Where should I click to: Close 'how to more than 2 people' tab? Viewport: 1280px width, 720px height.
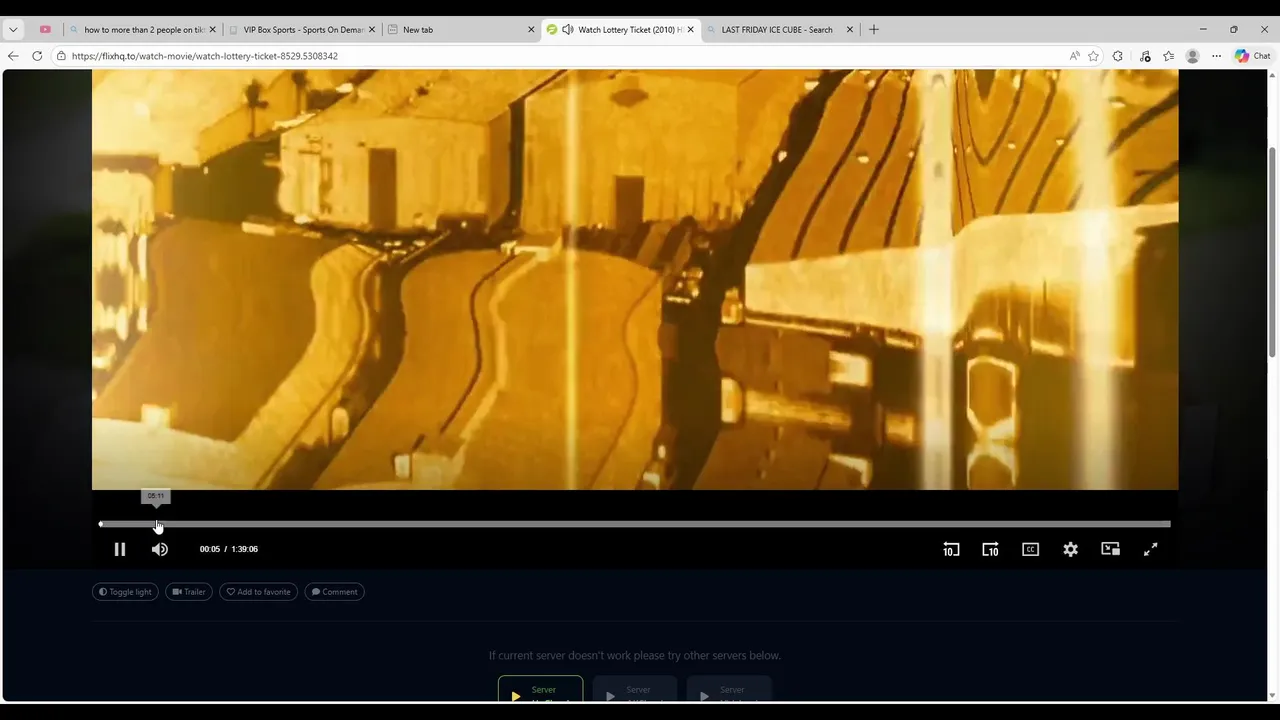click(212, 30)
